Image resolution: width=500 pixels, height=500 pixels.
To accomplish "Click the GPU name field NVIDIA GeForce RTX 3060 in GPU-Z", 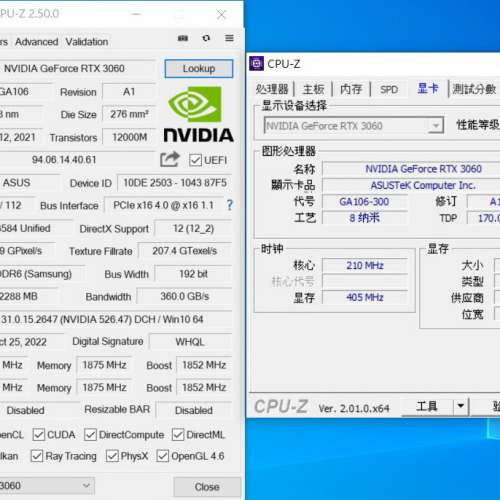I will (77, 68).
